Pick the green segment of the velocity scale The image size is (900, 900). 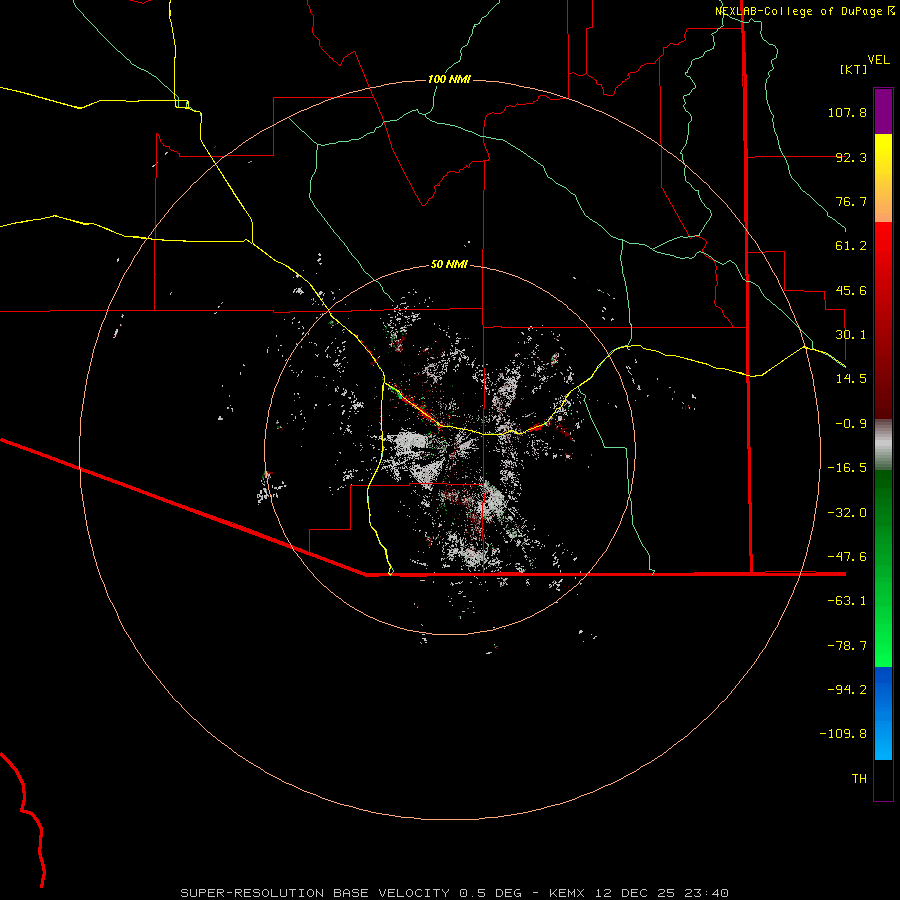(x=883, y=568)
